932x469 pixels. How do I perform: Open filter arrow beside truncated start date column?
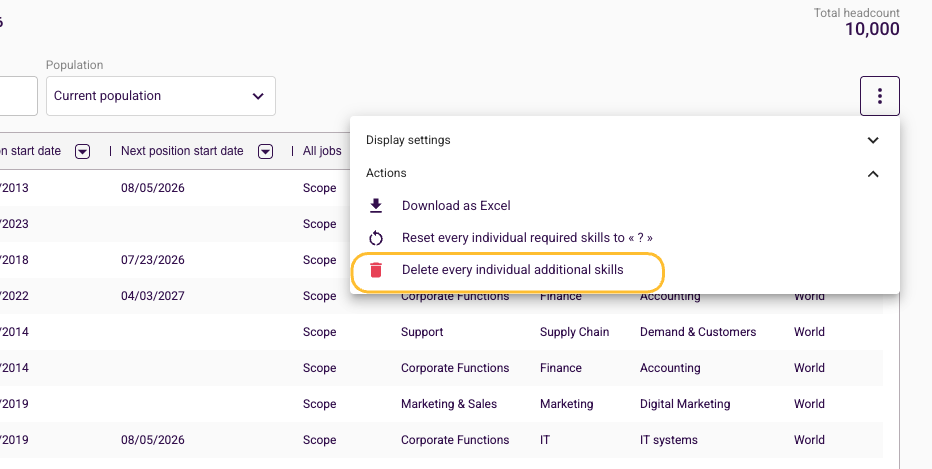tap(83, 152)
